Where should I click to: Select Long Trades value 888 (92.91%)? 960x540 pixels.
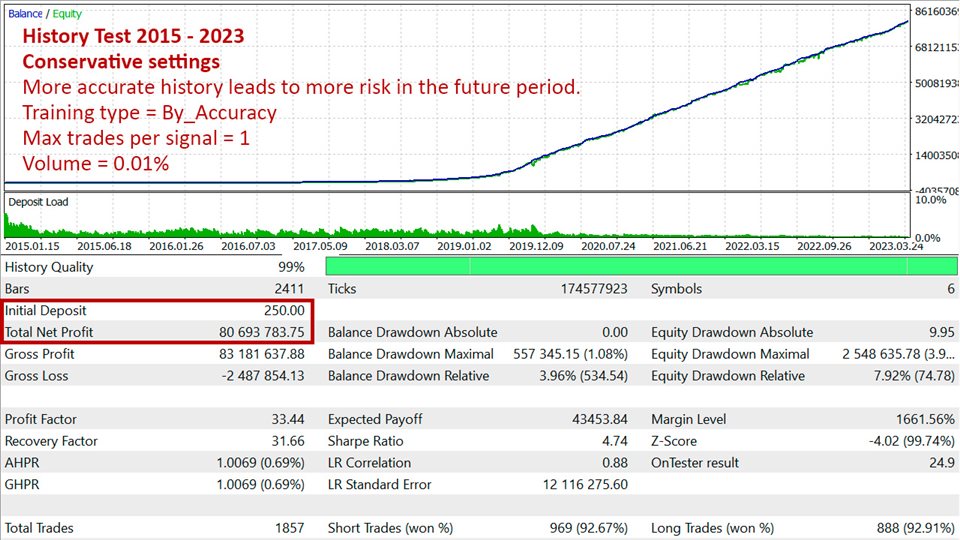(915, 528)
